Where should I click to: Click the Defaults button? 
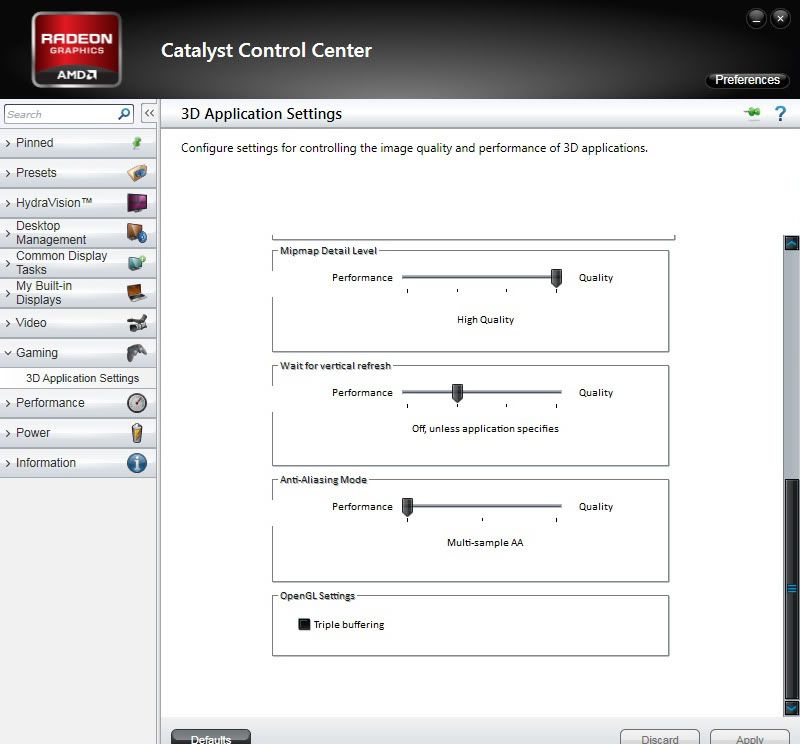coord(211,738)
